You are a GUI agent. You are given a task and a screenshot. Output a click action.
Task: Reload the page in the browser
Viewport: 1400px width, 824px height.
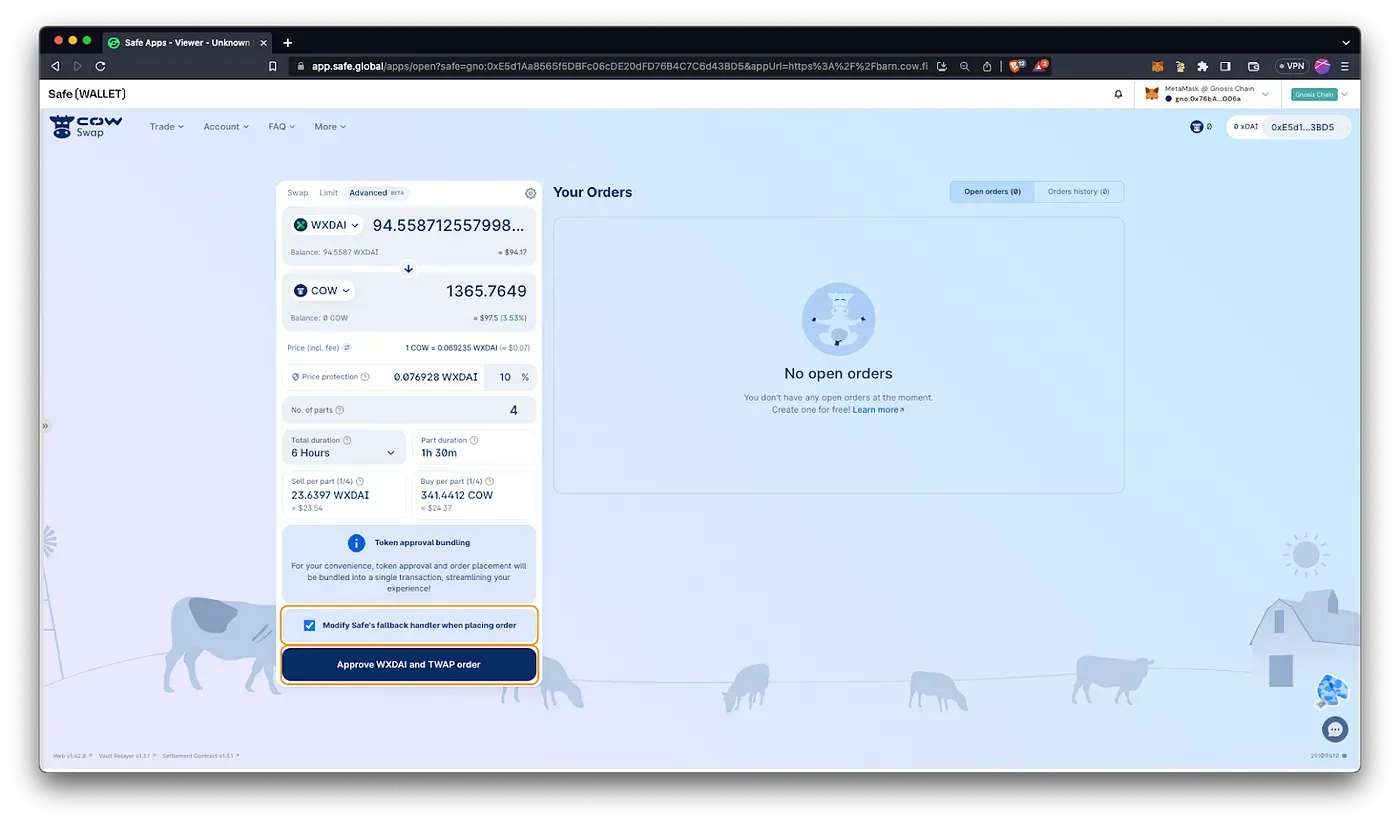tap(100, 66)
